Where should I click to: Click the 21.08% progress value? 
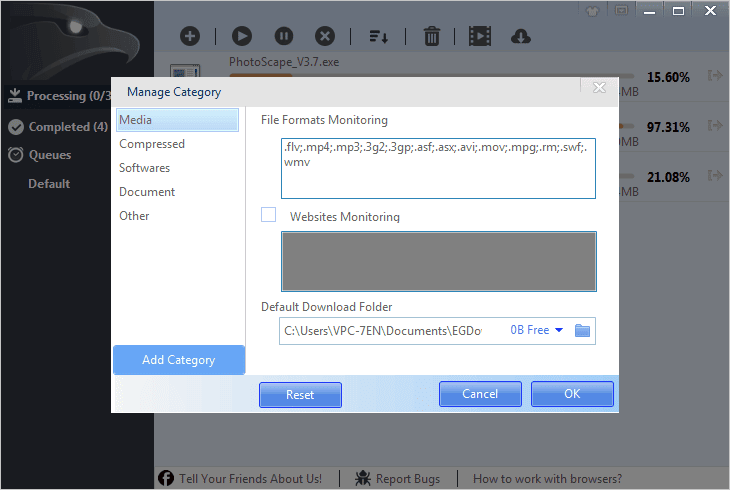668,177
